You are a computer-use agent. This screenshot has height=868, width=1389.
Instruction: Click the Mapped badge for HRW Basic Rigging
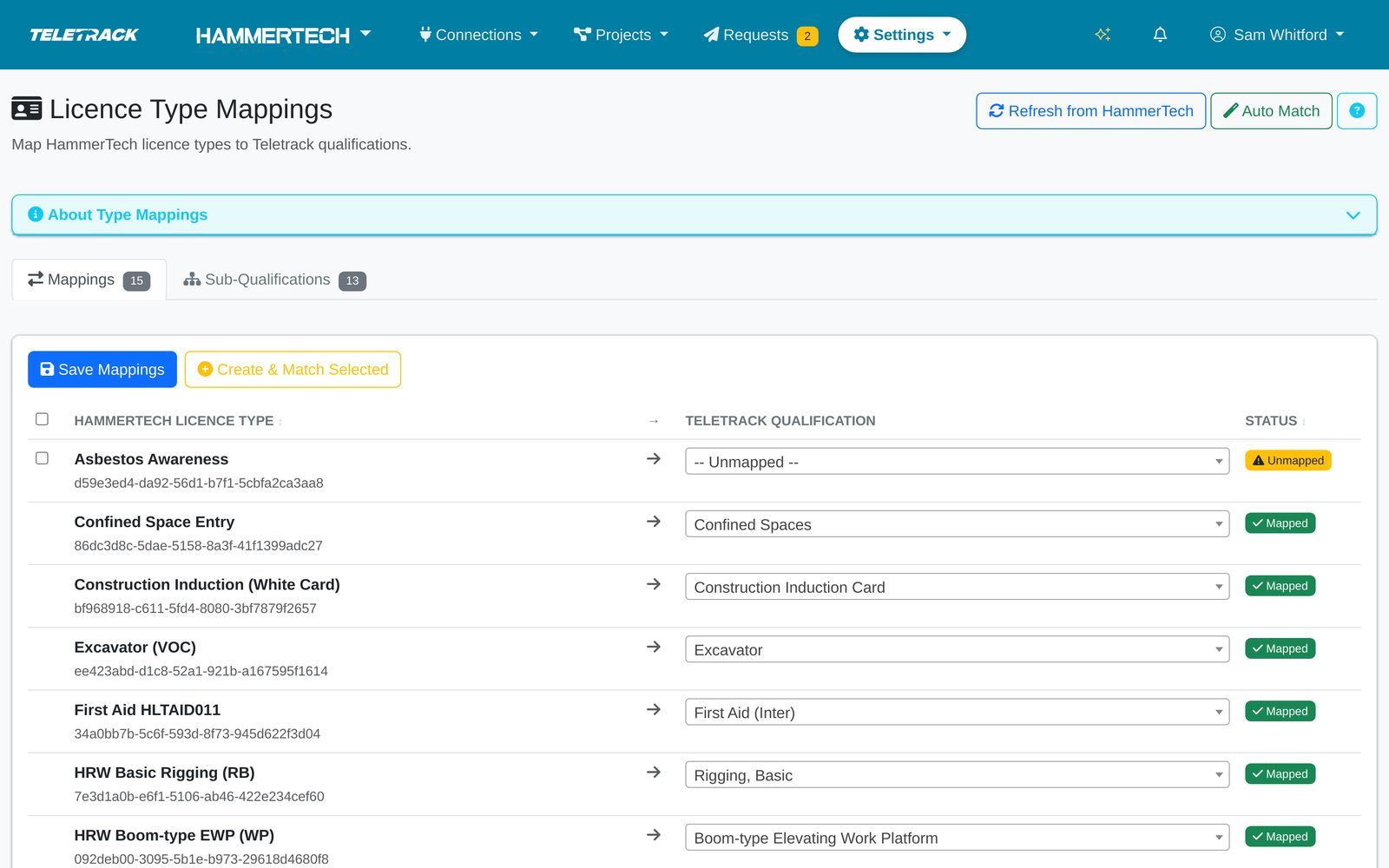[1280, 774]
